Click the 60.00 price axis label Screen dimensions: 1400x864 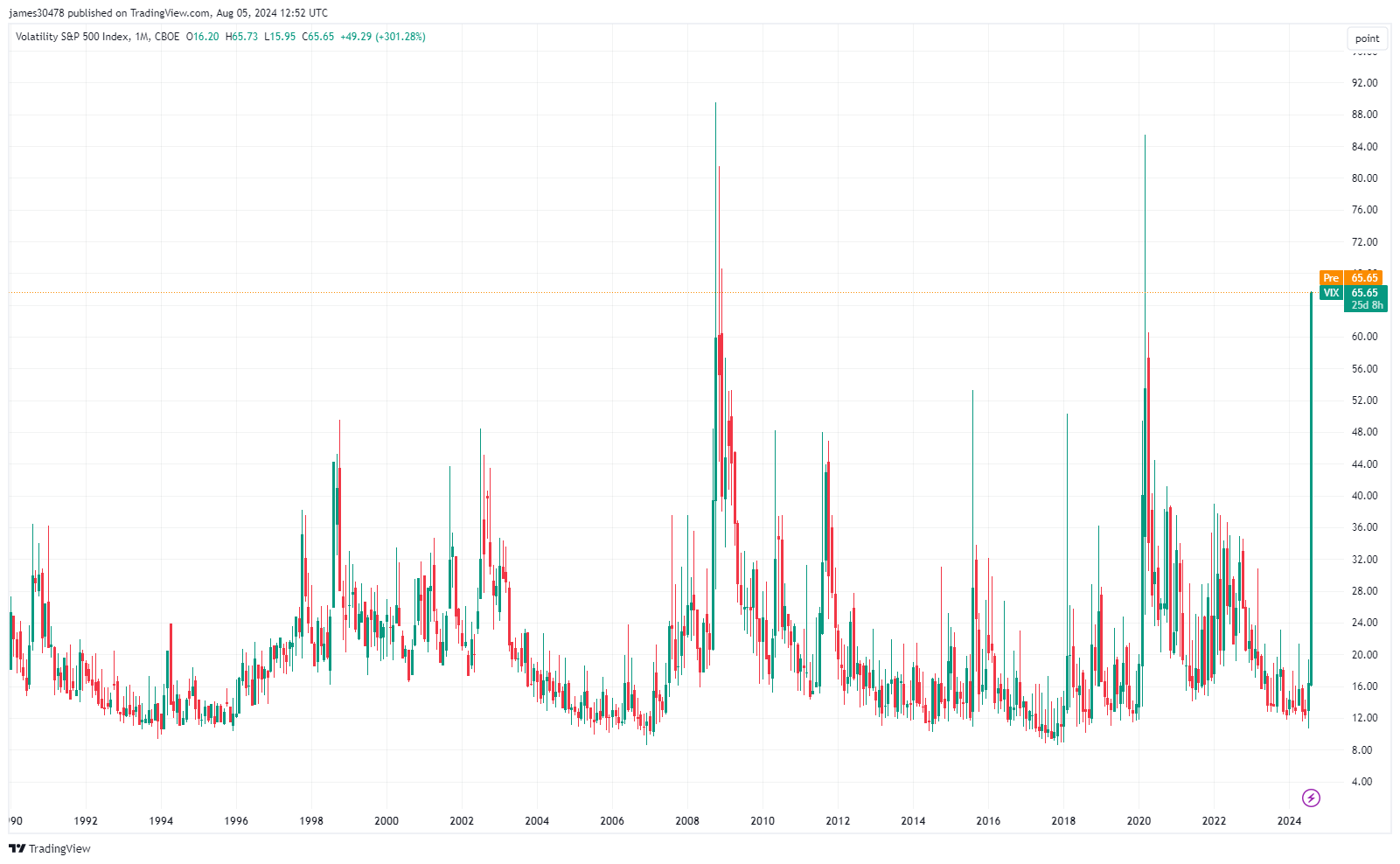(1364, 337)
